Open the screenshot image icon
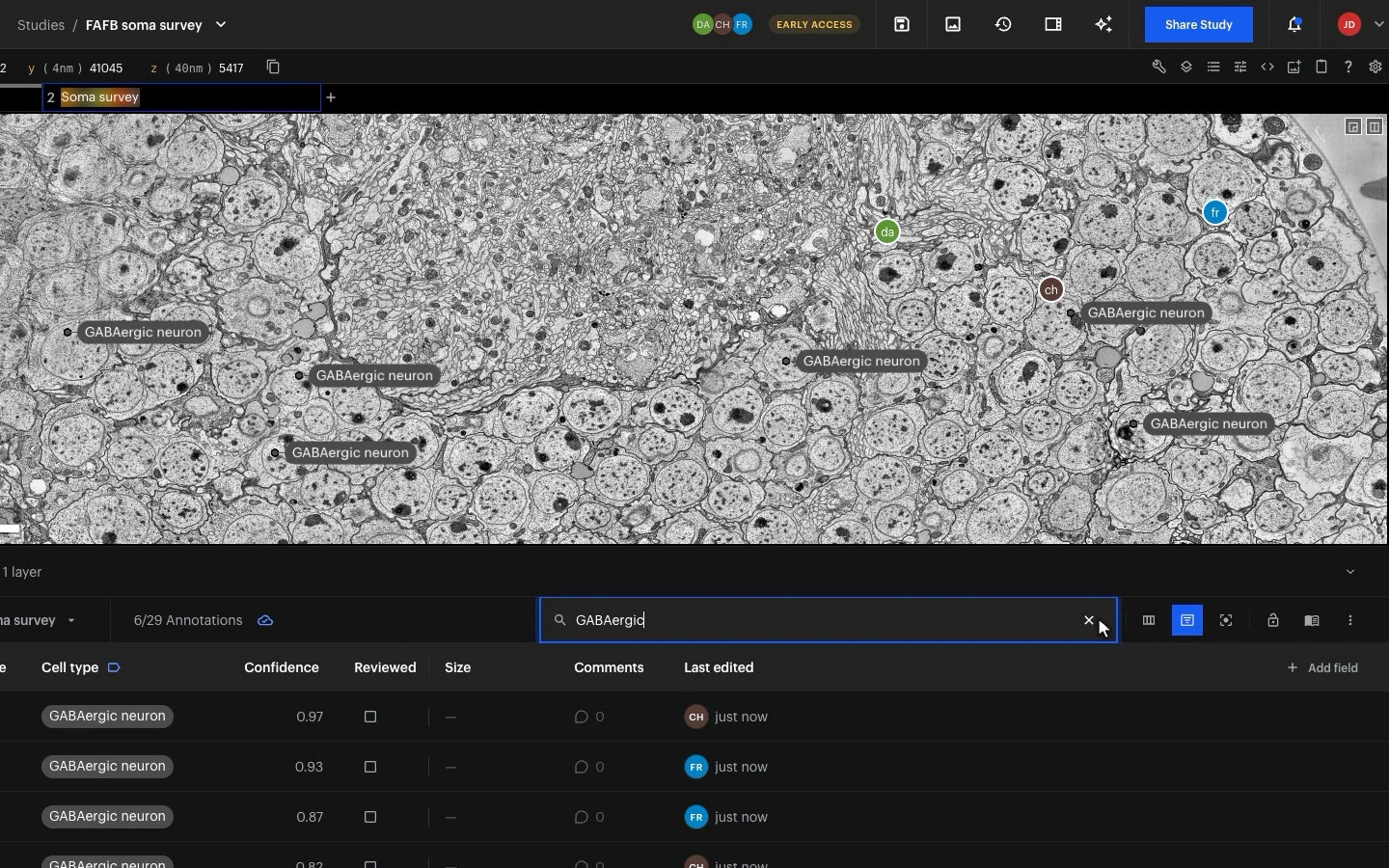Image resolution: width=1389 pixels, height=868 pixels. [953, 25]
